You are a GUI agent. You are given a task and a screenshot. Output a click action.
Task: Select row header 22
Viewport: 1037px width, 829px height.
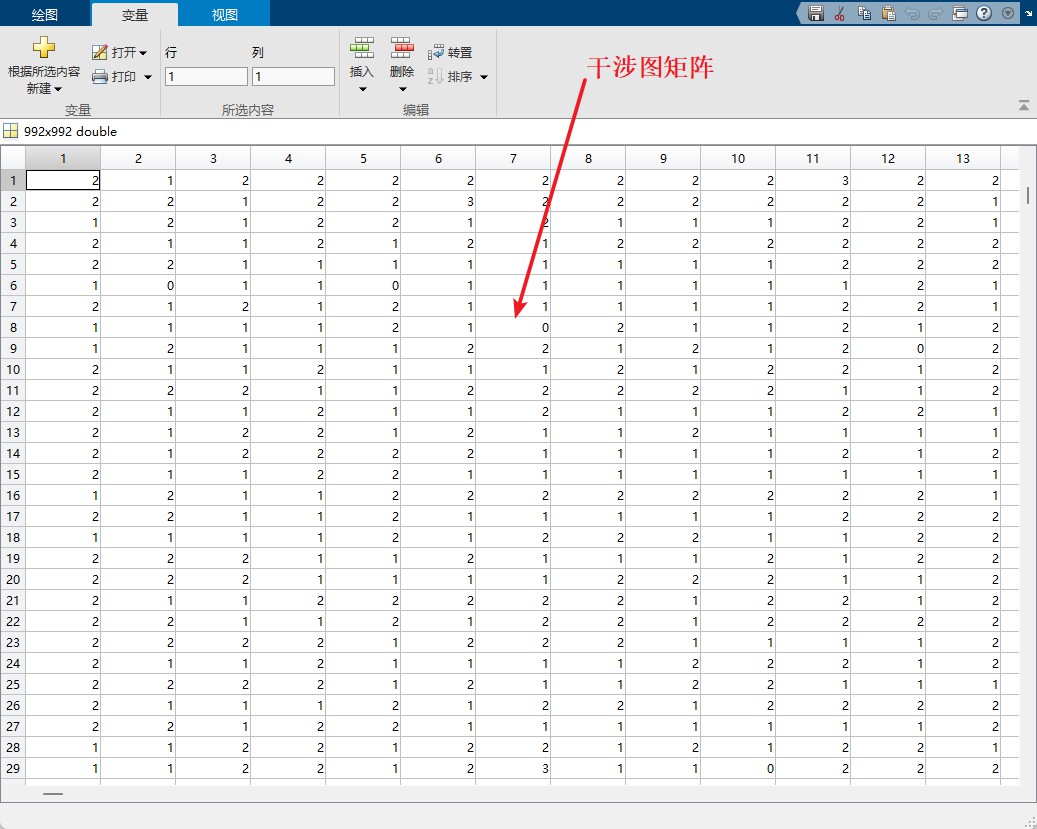pyautogui.click(x=13, y=622)
